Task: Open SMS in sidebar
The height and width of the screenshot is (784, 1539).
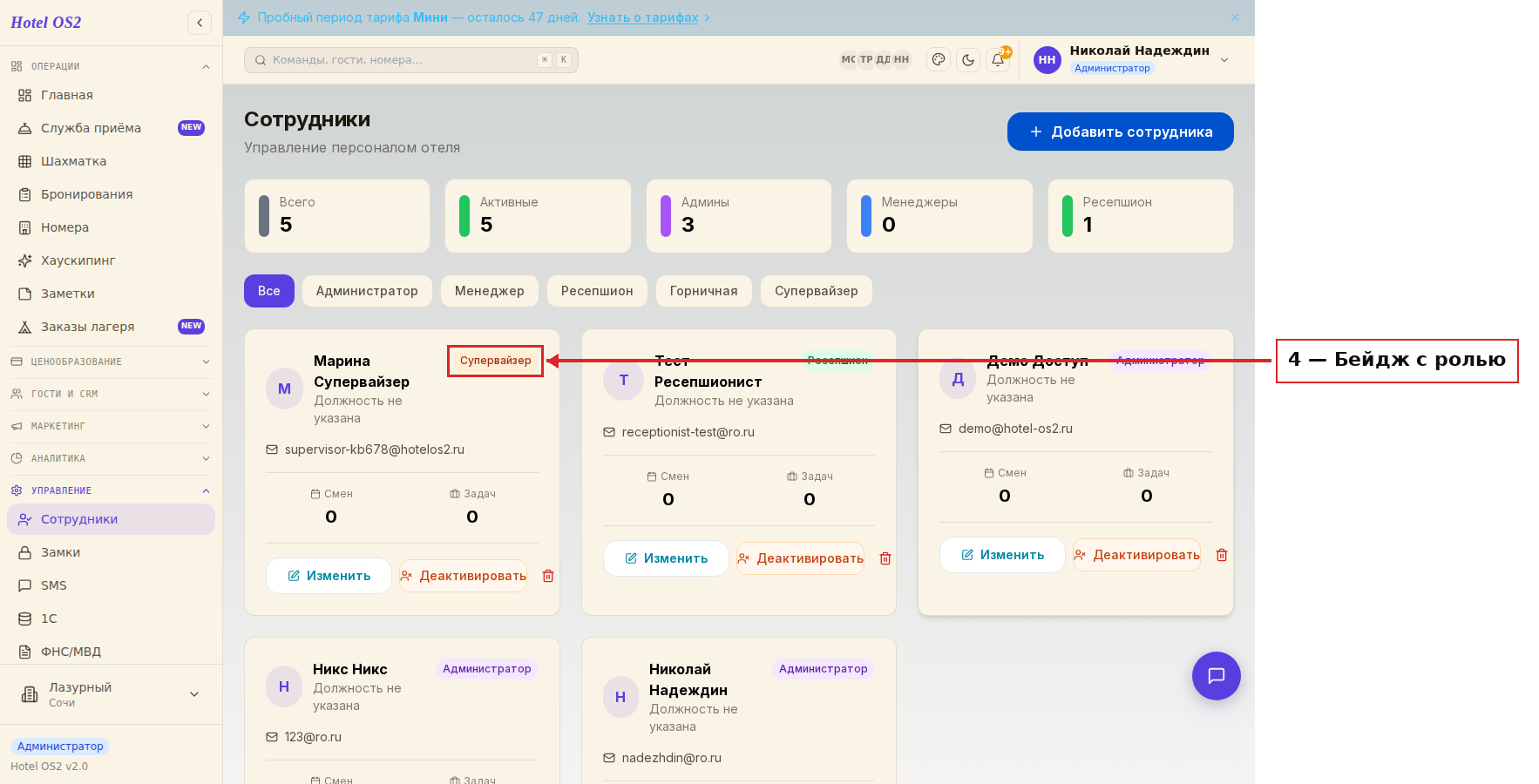Action: [x=111, y=585]
